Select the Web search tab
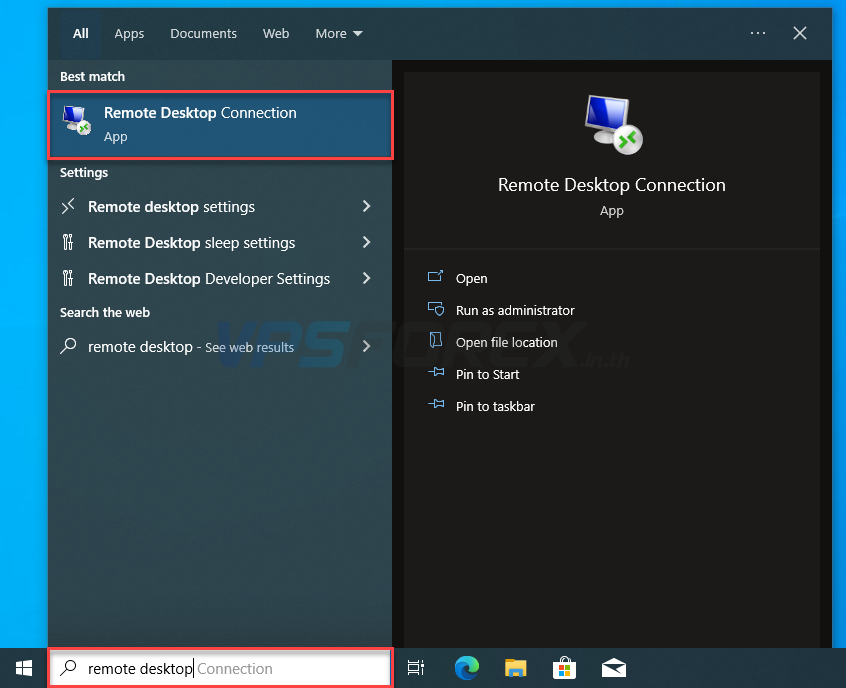 click(276, 33)
